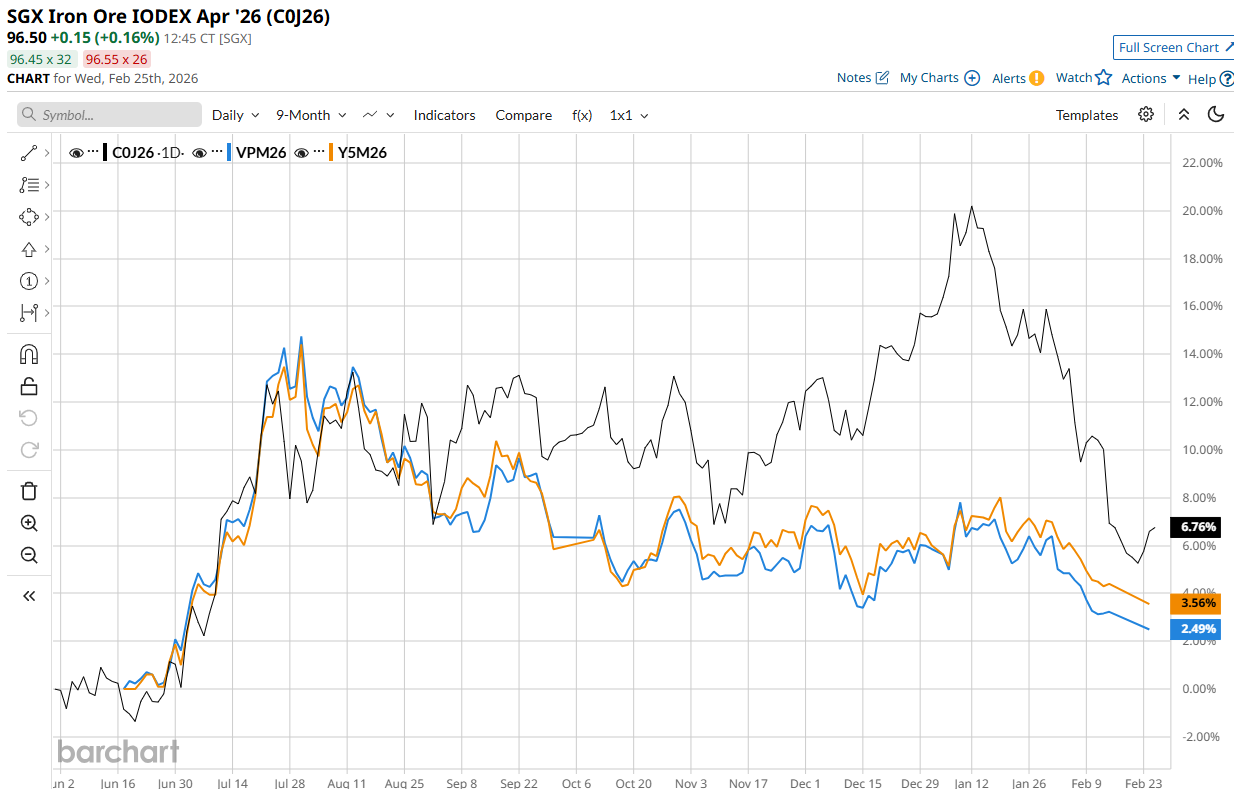Enable magnet snap mode

pos(28,354)
